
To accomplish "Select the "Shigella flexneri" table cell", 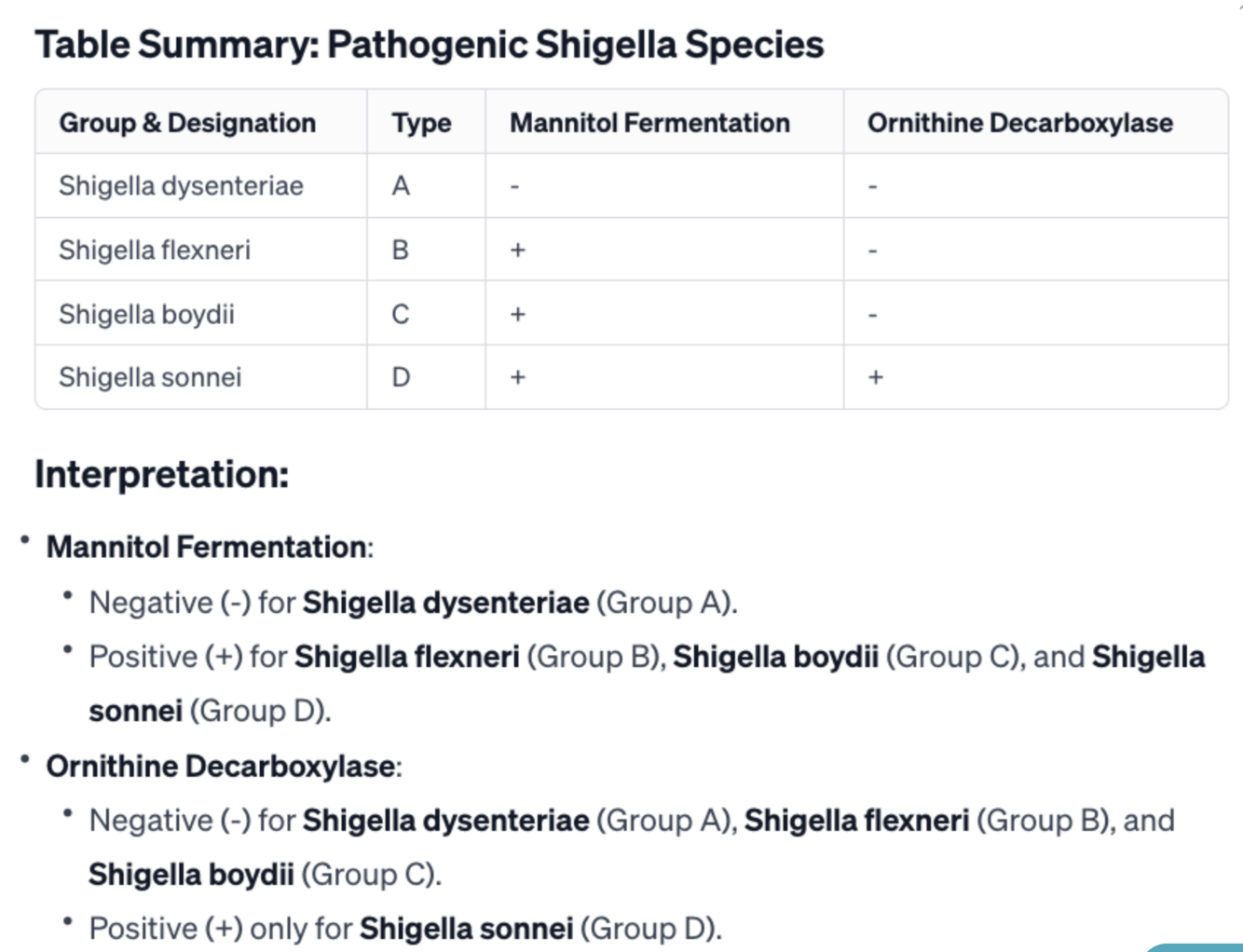I will pos(155,251).
